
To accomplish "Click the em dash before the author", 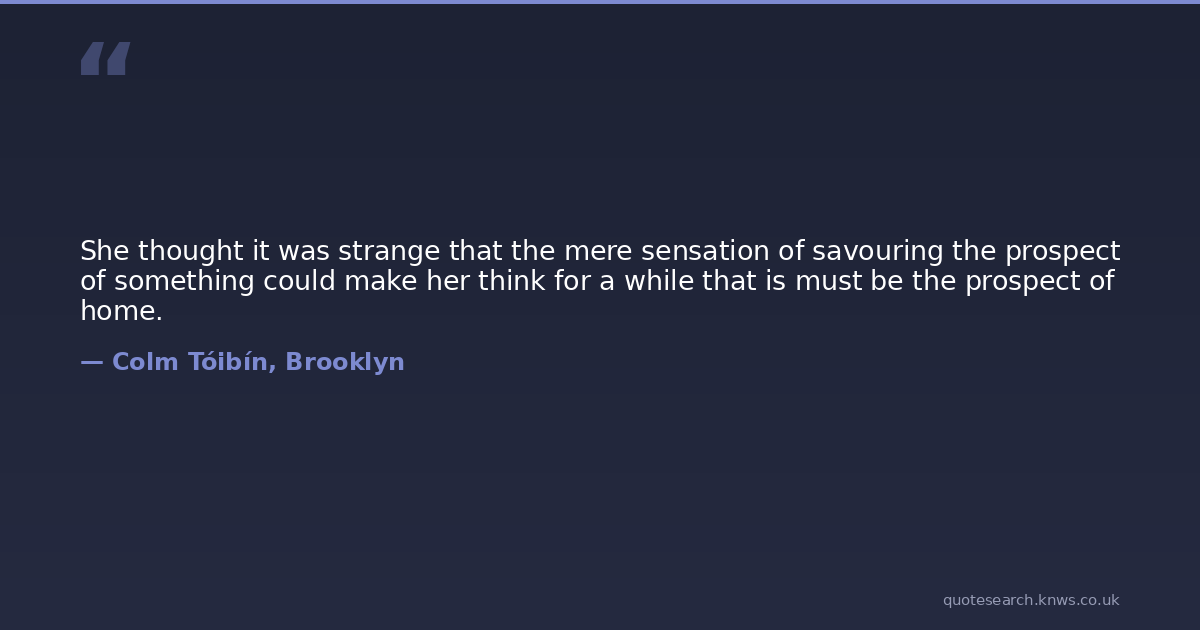I will pyautogui.click(x=91, y=362).
